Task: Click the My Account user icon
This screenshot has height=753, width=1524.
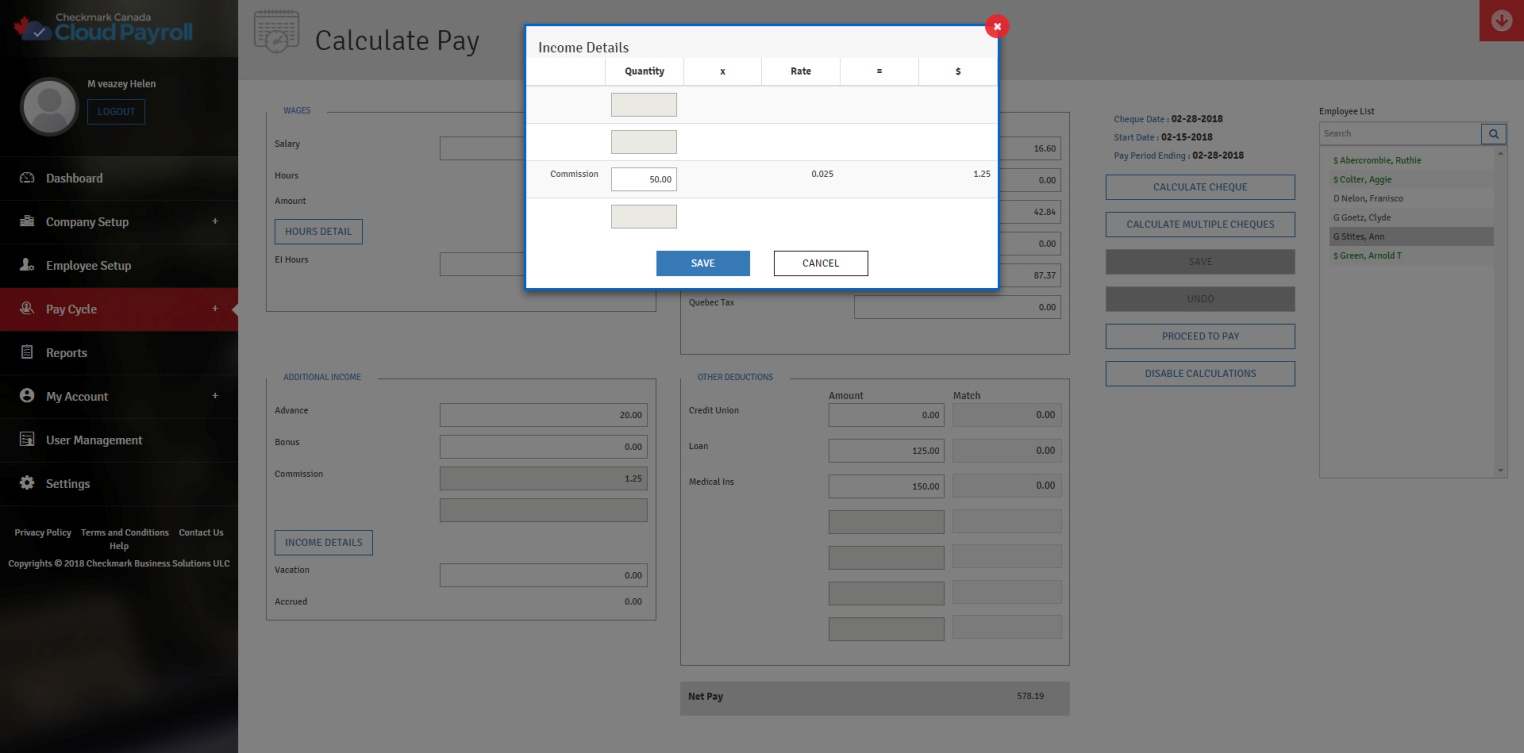Action: pos(27,396)
